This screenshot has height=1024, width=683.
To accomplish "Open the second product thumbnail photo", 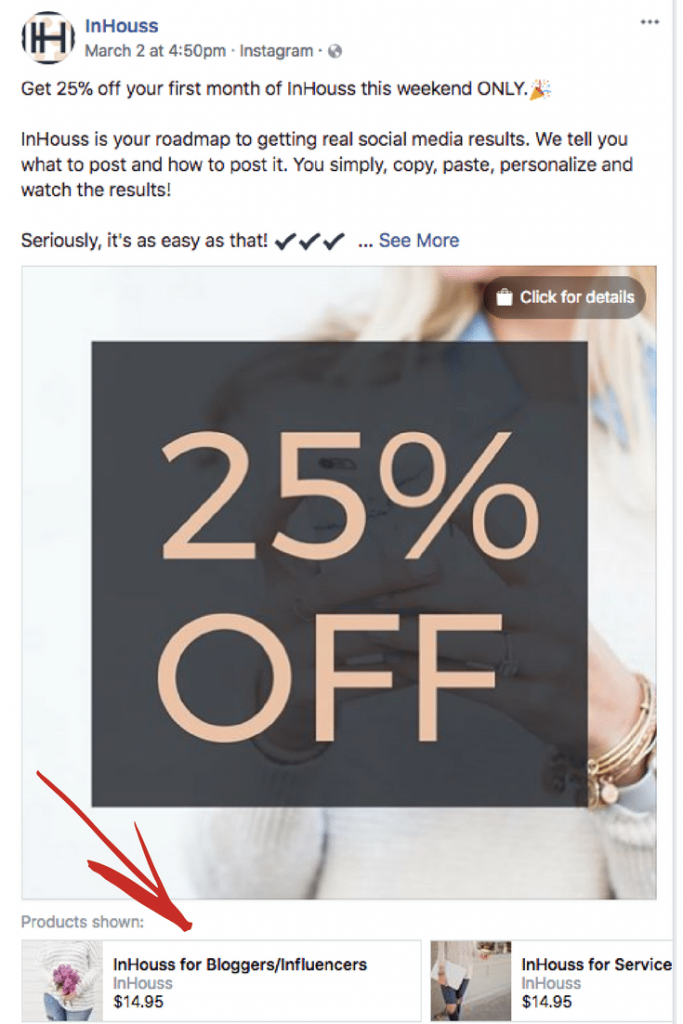I will (x=471, y=980).
